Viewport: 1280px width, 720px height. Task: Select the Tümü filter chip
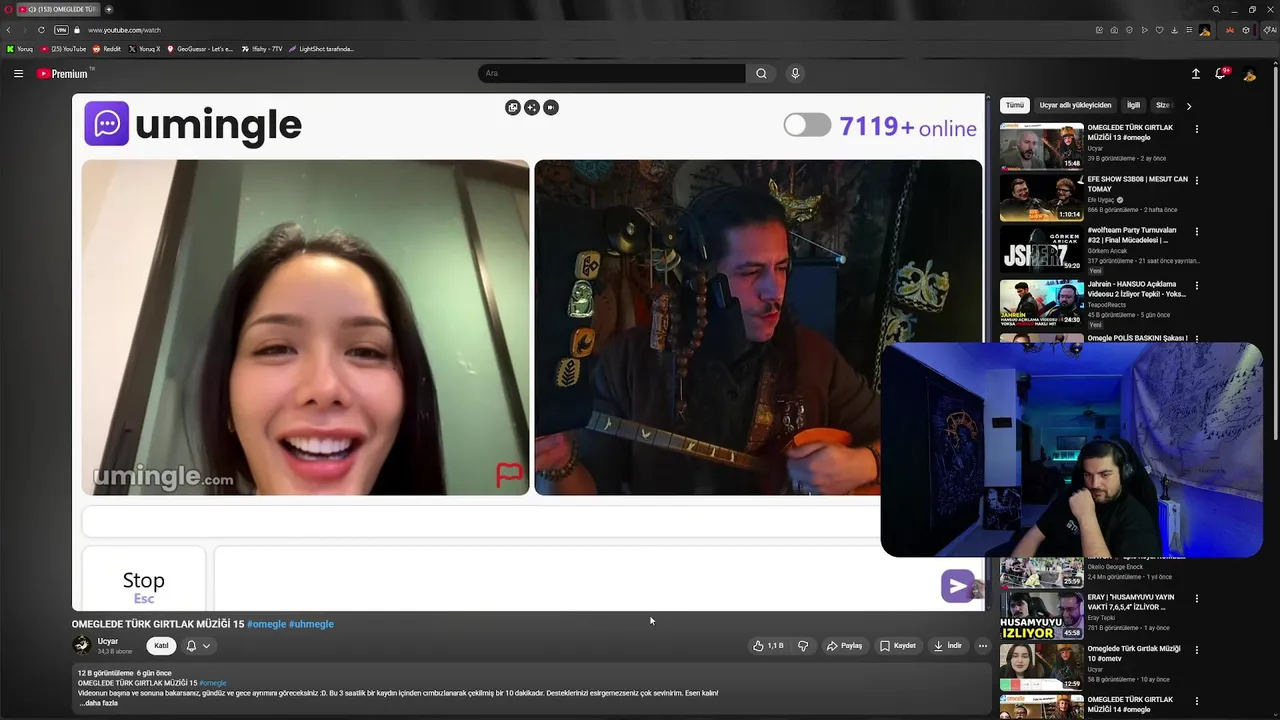tap(1015, 105)
